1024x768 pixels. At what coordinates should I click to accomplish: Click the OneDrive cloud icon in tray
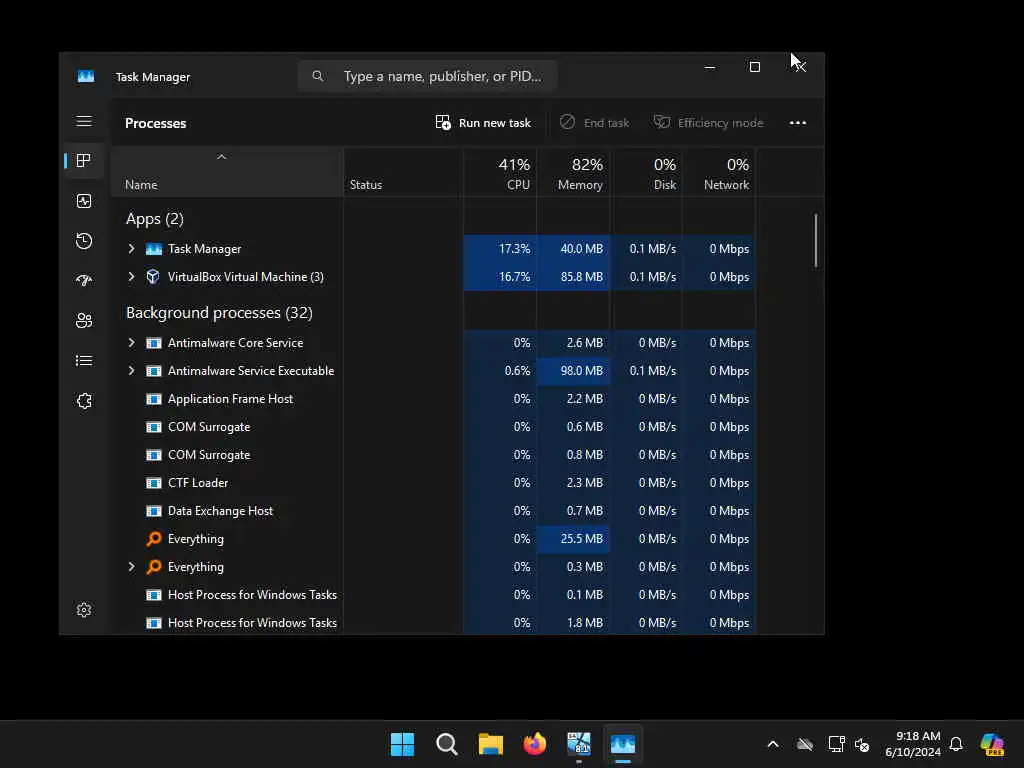pyautogui.click(x=805, y=744)
